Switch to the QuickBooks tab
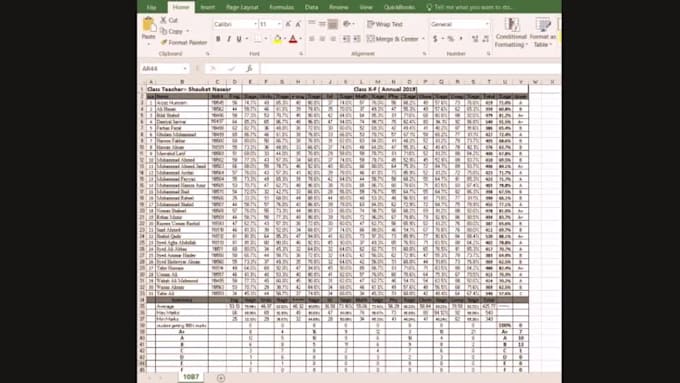Screen dimensions: 680x383 (x=399, y=7)
